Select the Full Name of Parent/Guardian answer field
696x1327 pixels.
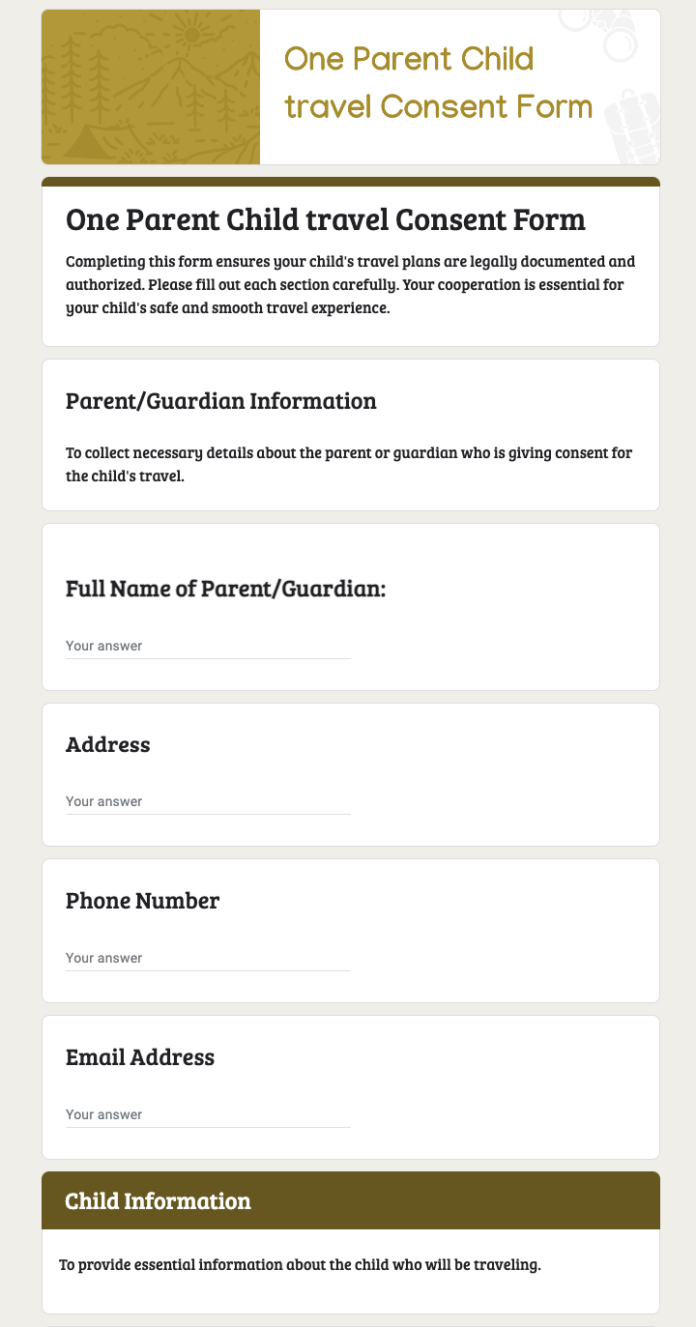pos(207,646)
